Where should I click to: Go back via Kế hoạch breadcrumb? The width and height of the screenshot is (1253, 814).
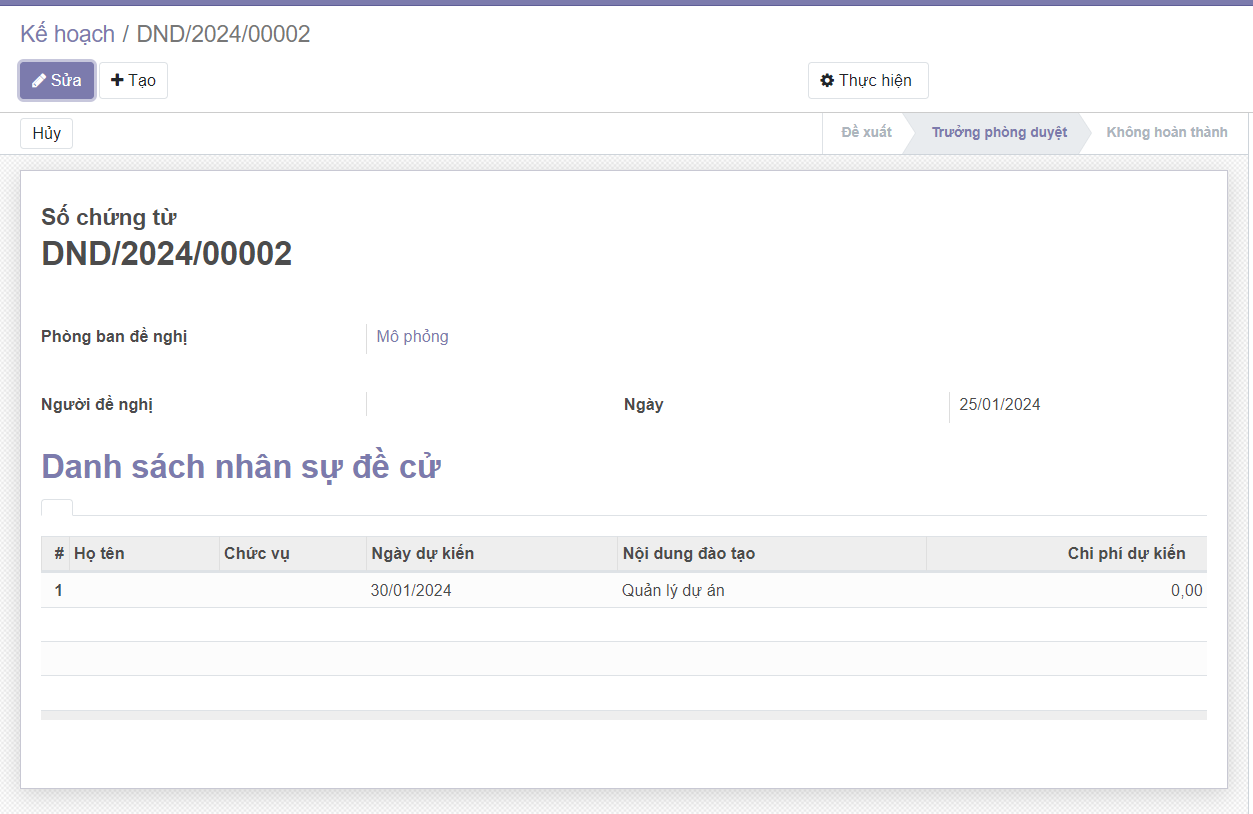coord(67,34)
